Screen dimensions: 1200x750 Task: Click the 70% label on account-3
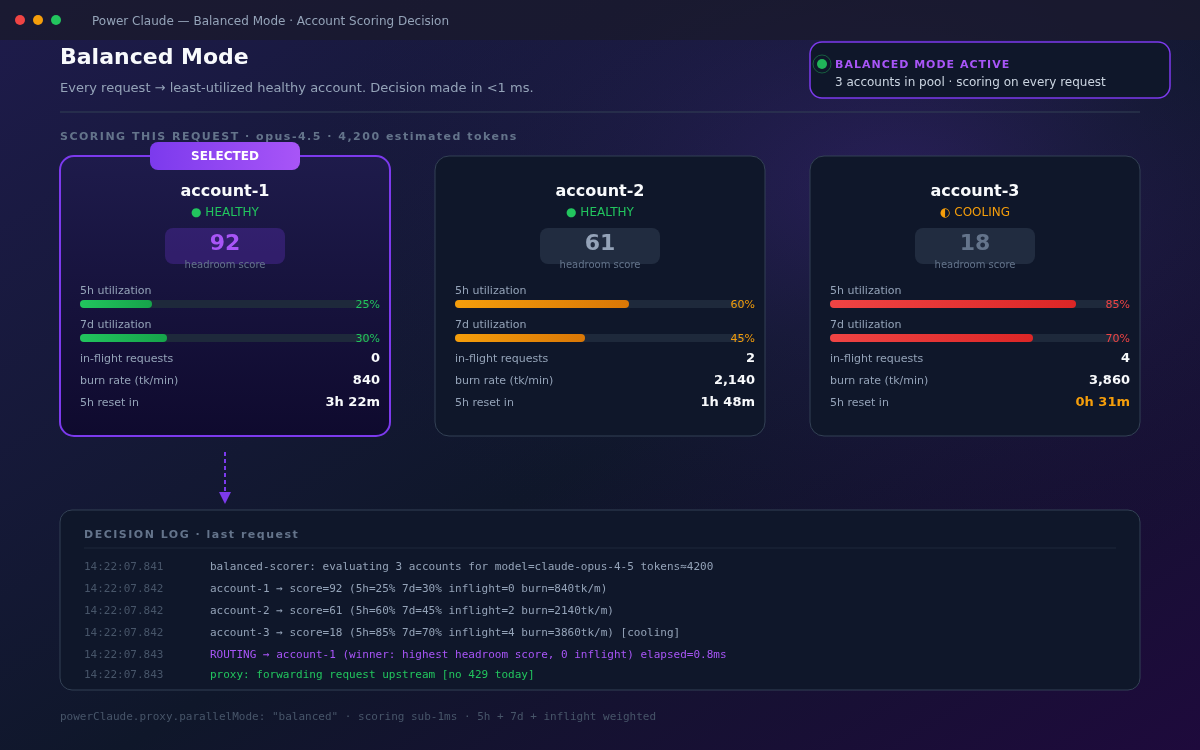coord(1117,338)
